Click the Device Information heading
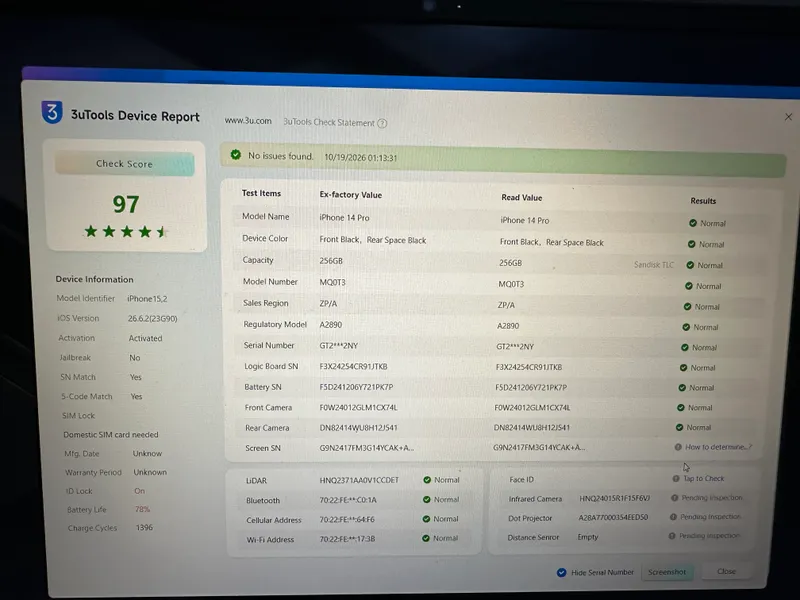800x600 pixels. coord(94,279)
